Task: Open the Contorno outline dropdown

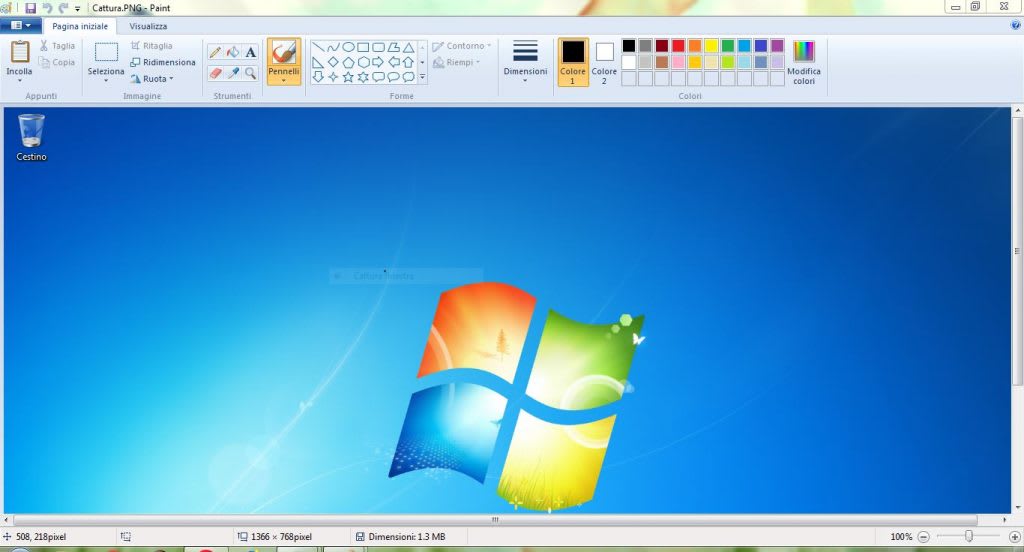Action: (462, 46)
